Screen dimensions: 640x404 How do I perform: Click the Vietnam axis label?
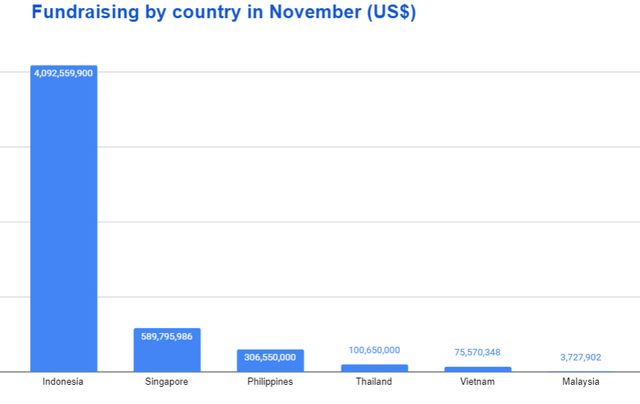click(478, 382)
